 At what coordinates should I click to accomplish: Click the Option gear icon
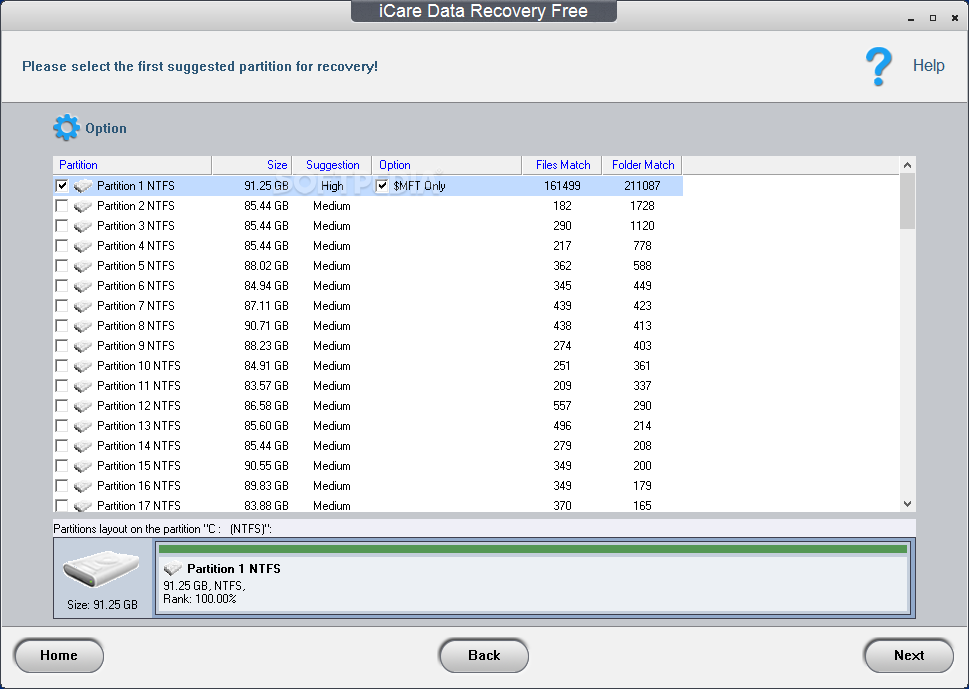click(66, 128)
